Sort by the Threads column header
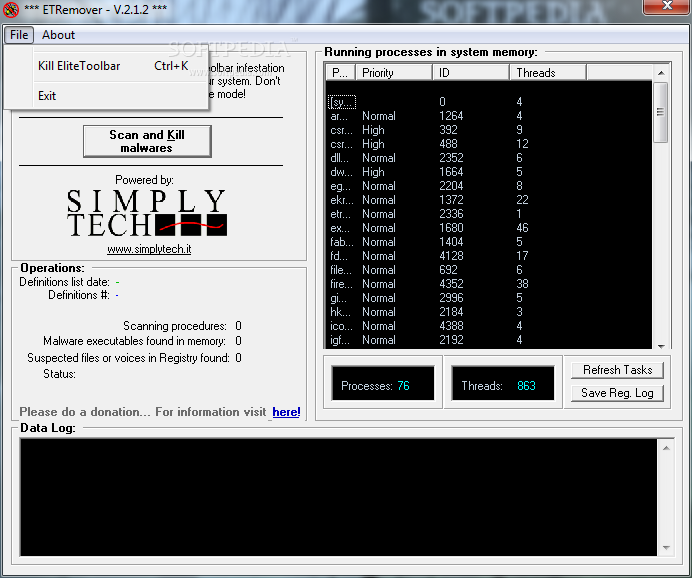 tap(548, 72)
